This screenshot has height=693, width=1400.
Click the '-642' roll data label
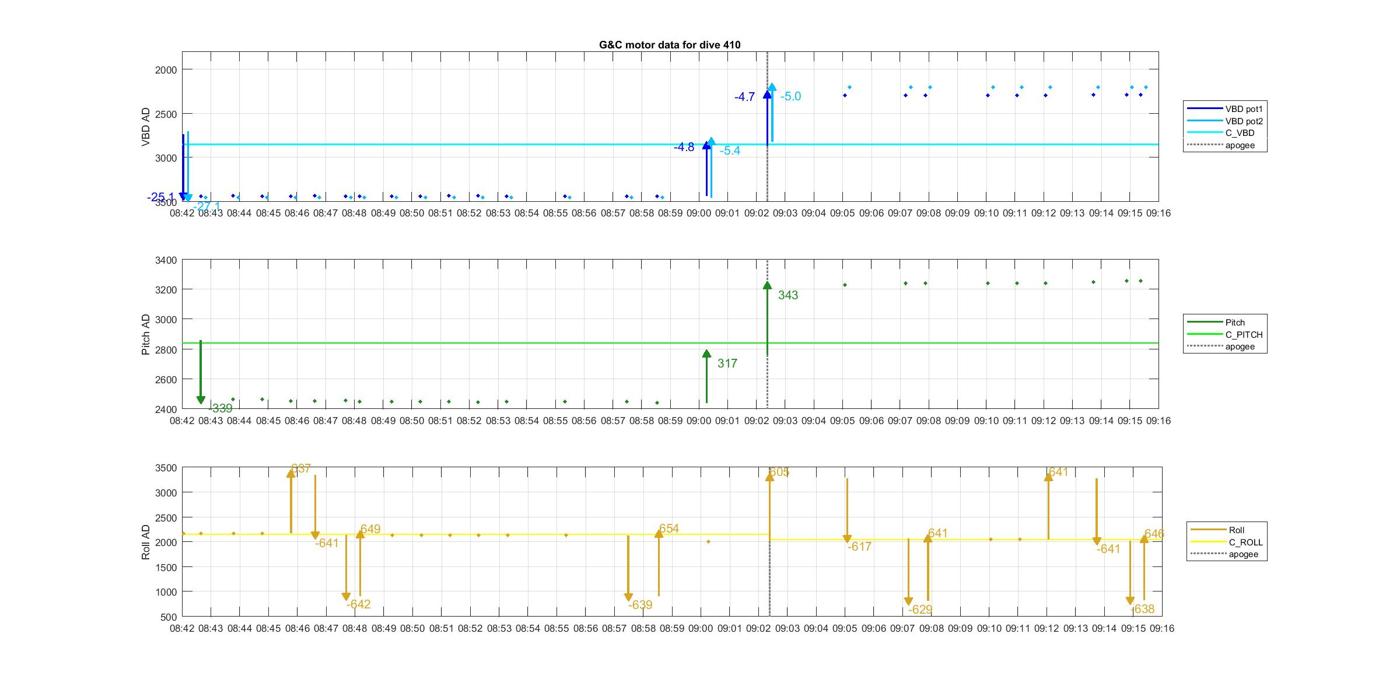click(359, 604)
